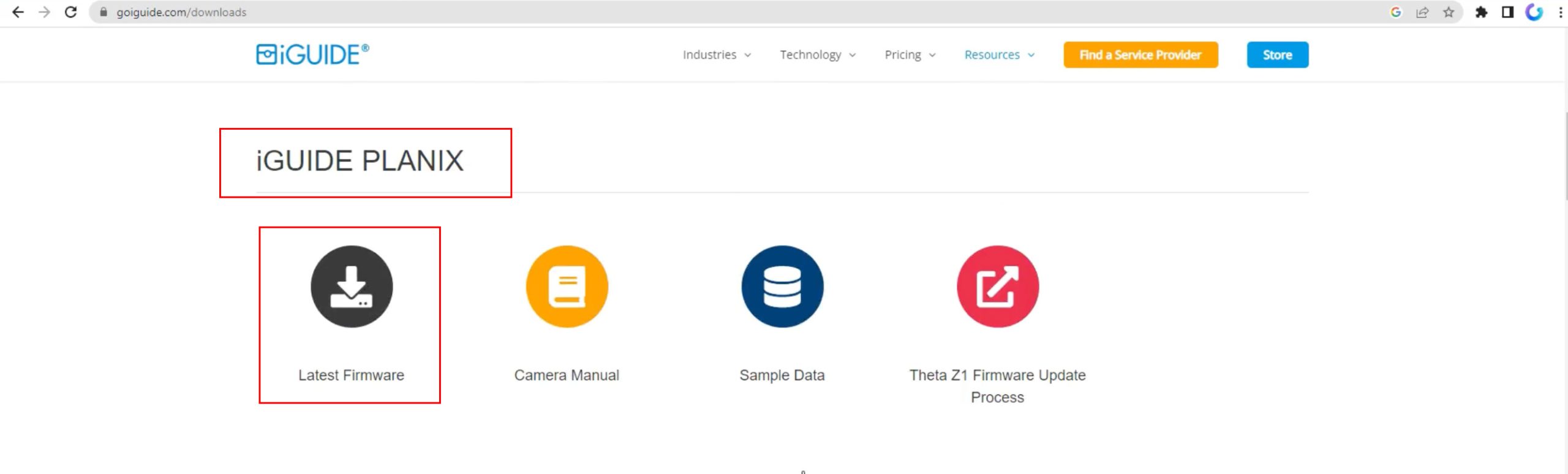
Task: Click Theta Z1 Firmware Update Process text
Action: point(998,386)
